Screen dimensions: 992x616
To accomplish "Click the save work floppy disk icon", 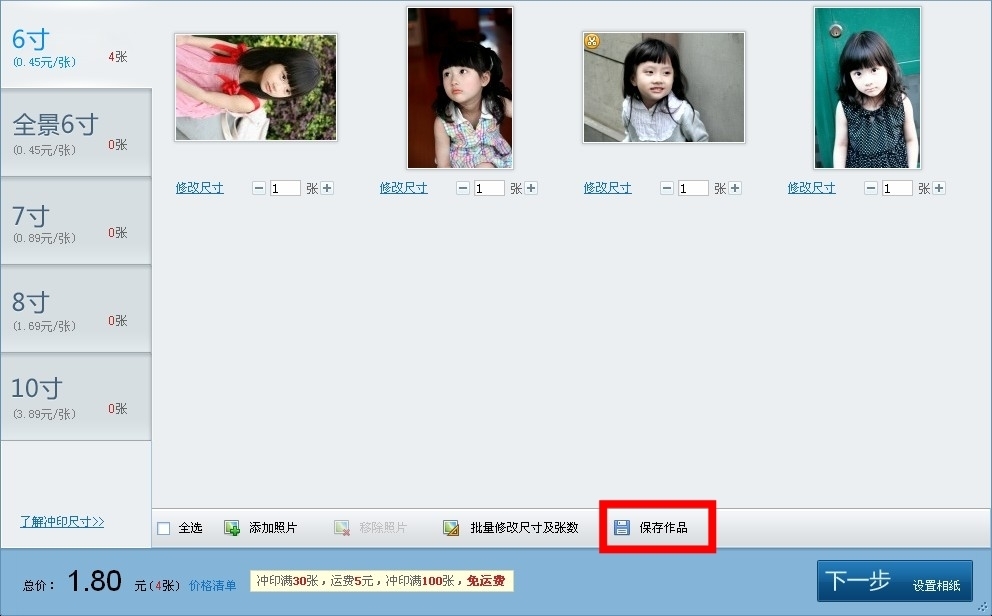I will point(622,528).
